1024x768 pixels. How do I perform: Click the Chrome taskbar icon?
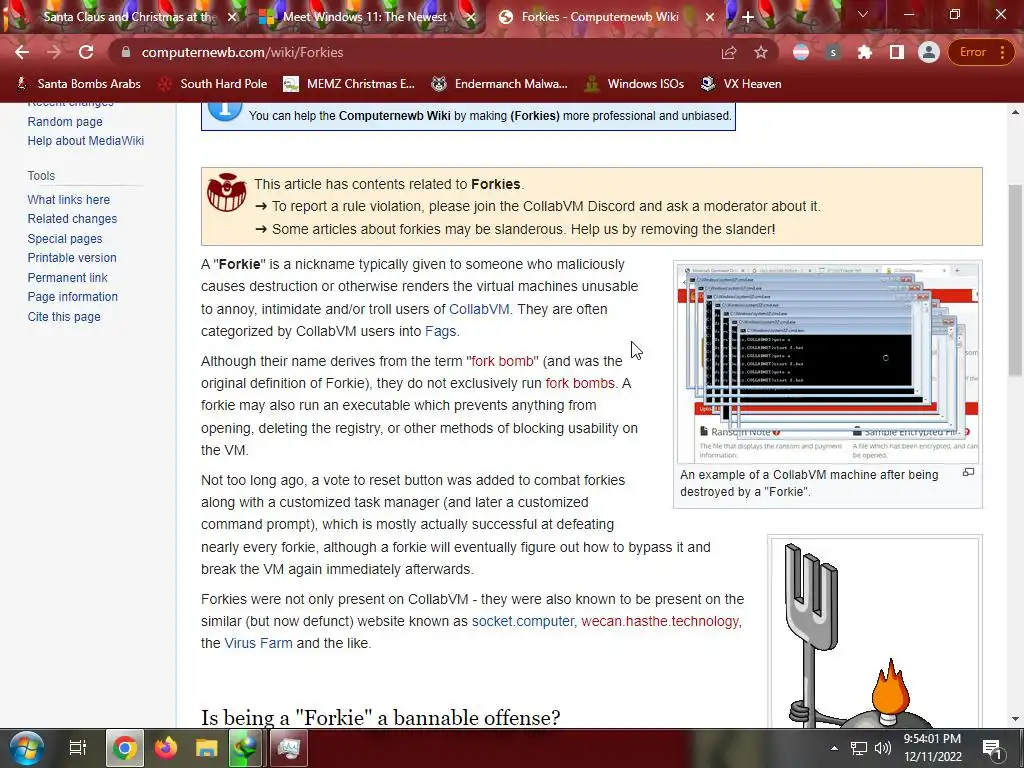click(124, 748)
